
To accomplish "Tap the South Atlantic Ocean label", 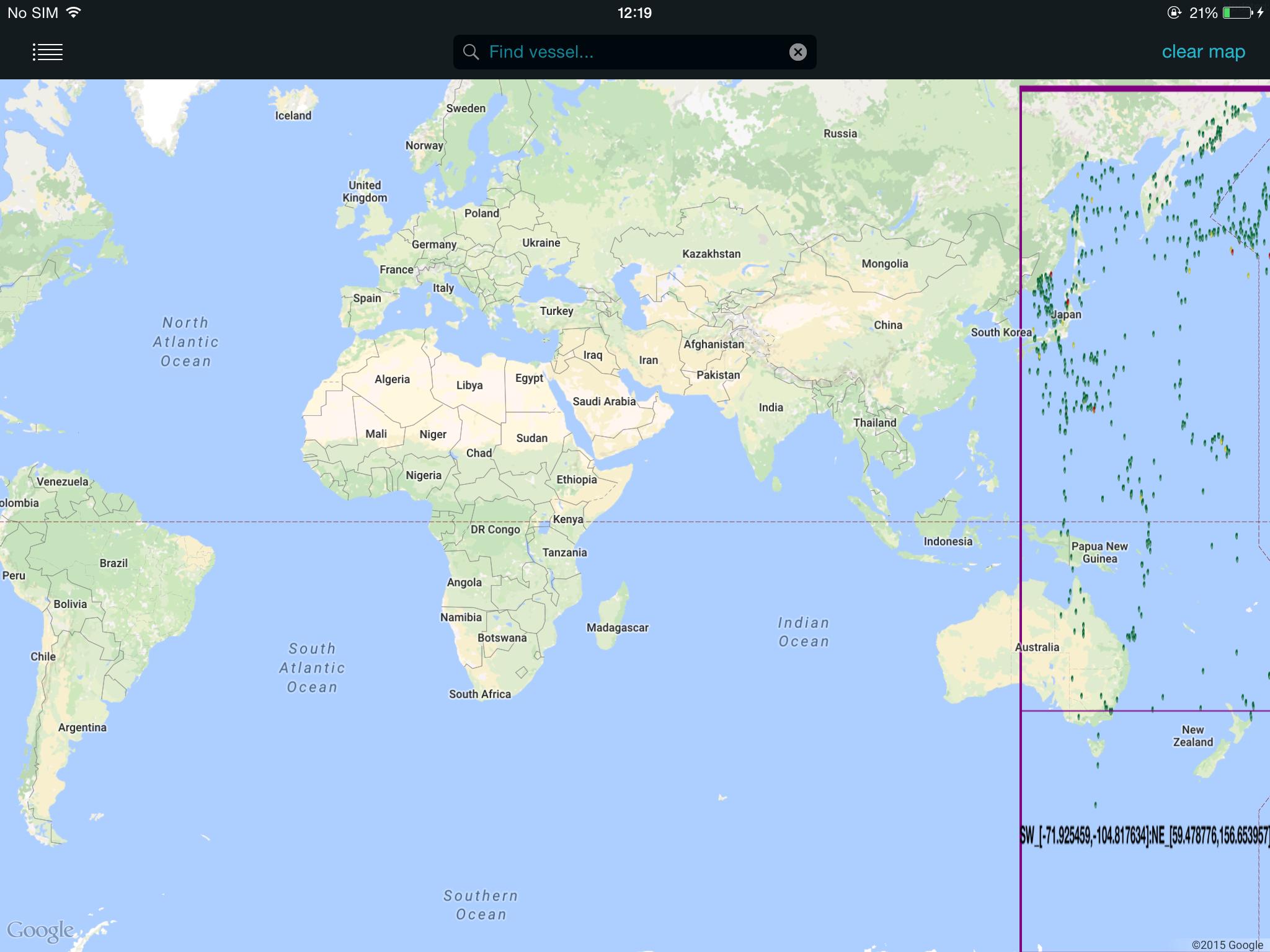I will (312, 668).
